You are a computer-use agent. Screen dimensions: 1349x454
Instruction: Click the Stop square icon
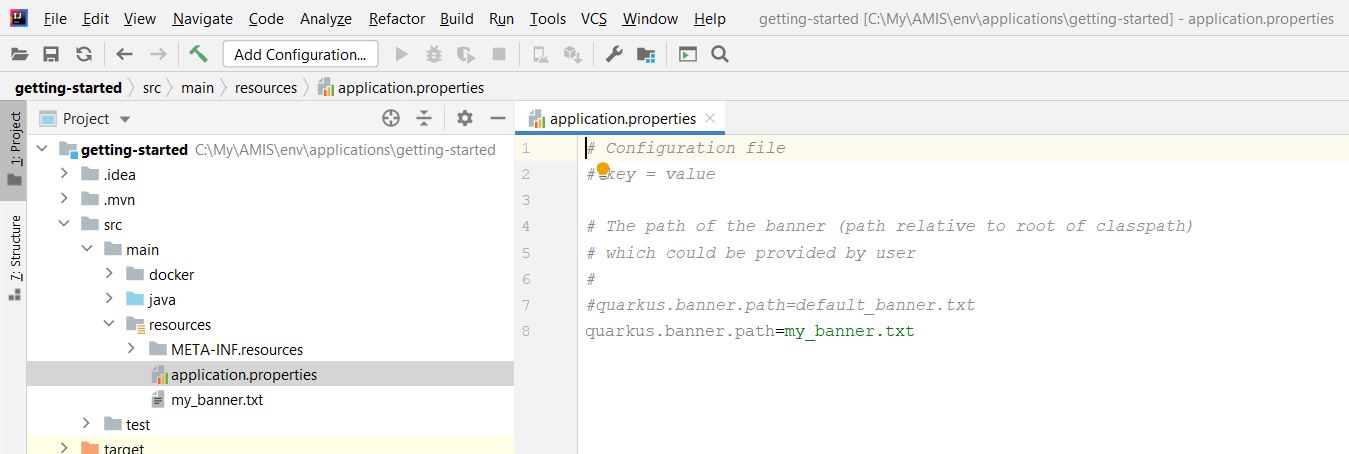(499, 54)
